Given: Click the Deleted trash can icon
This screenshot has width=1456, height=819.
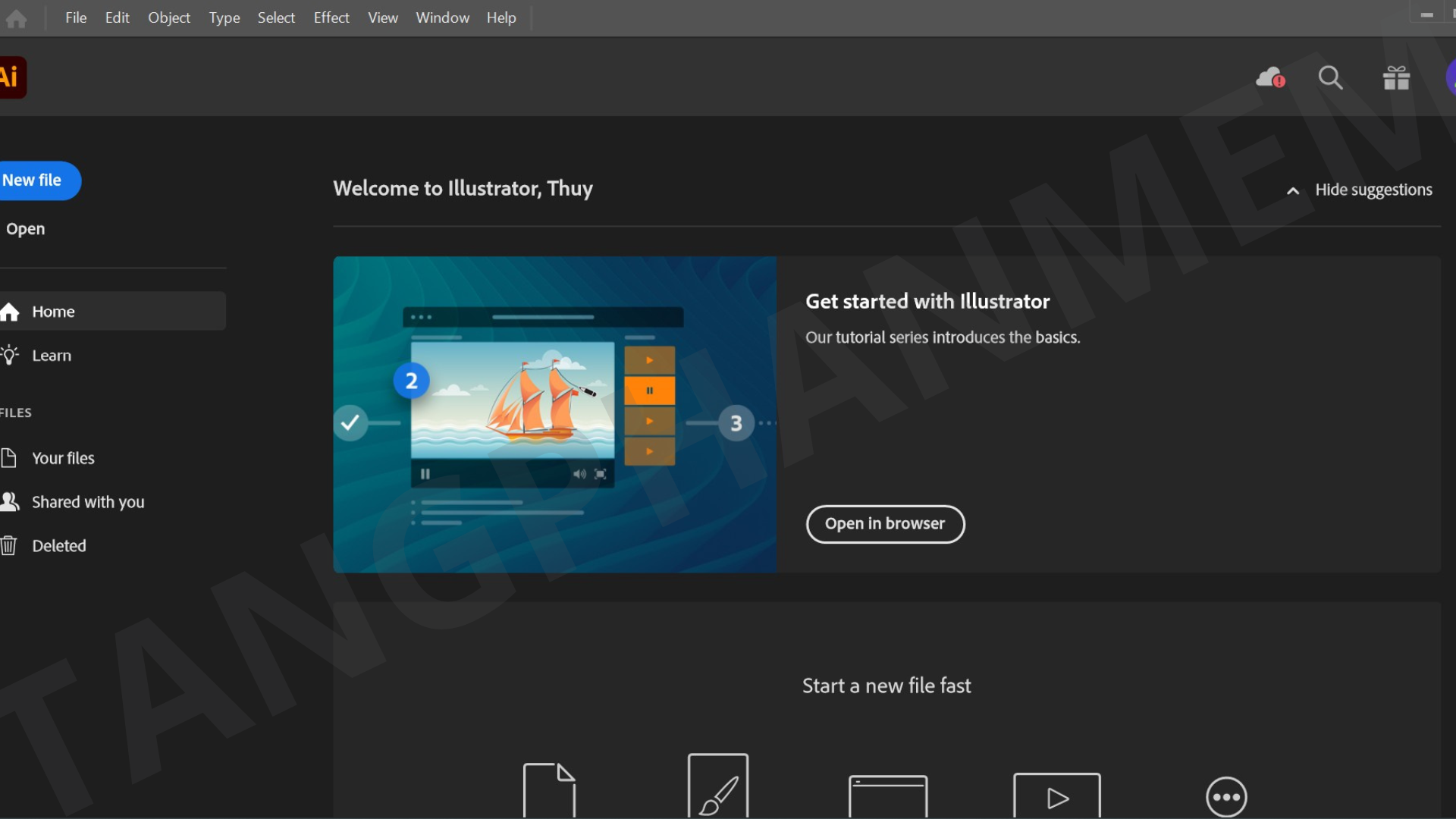Looking at the screenshot, I should coord(9,545).
